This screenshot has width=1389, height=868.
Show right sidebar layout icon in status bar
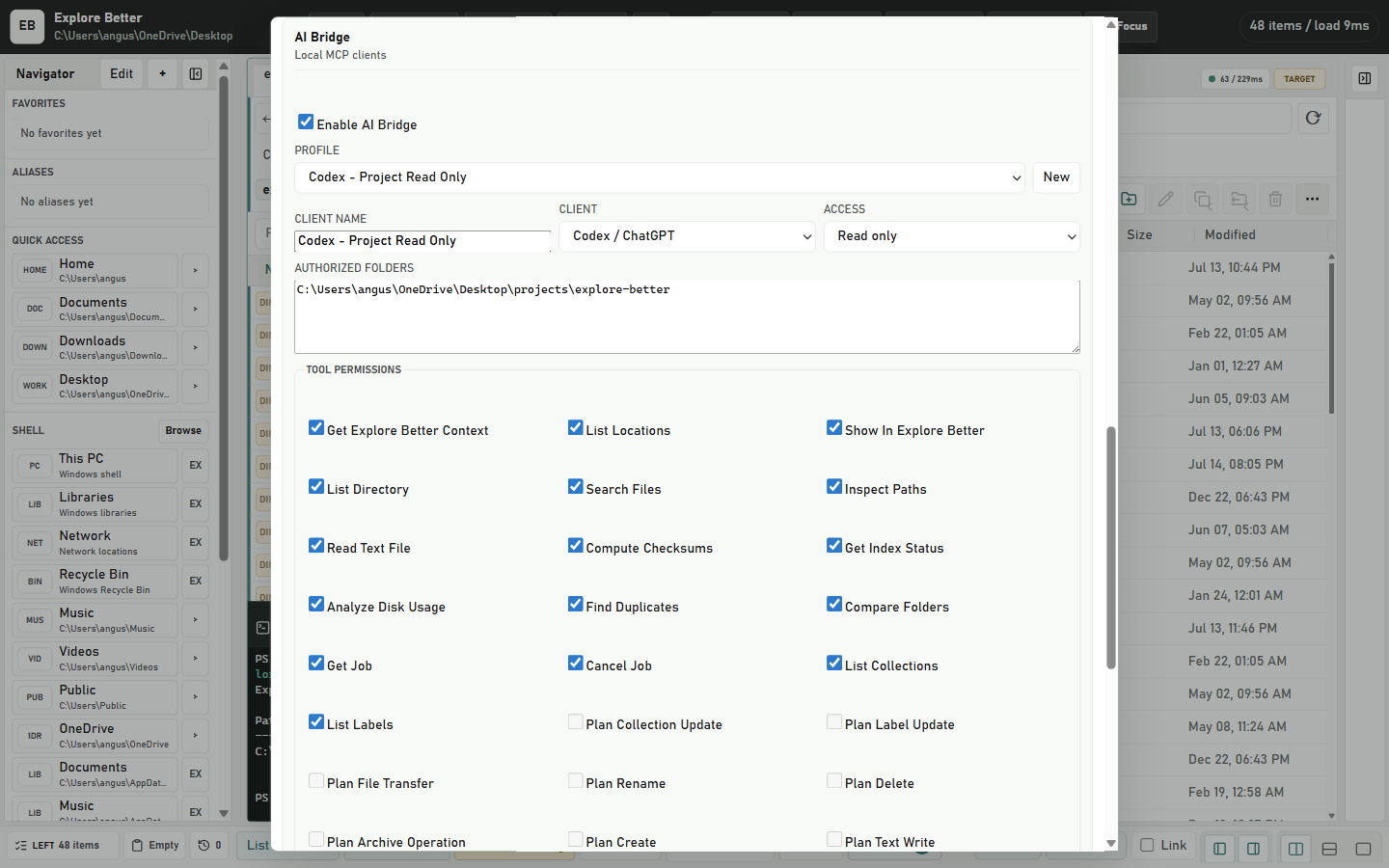1253,849
